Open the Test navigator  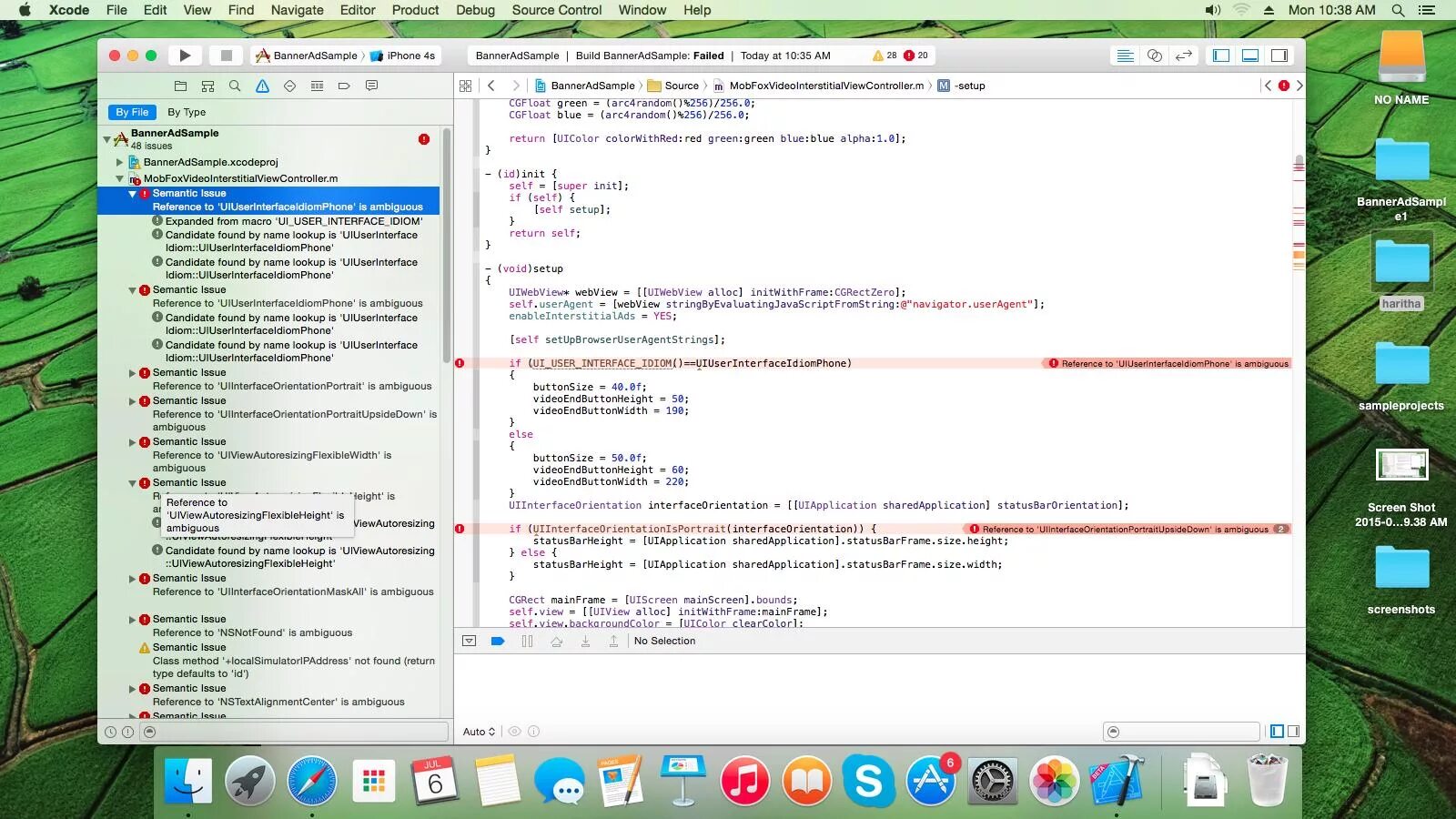coord(289,86)
